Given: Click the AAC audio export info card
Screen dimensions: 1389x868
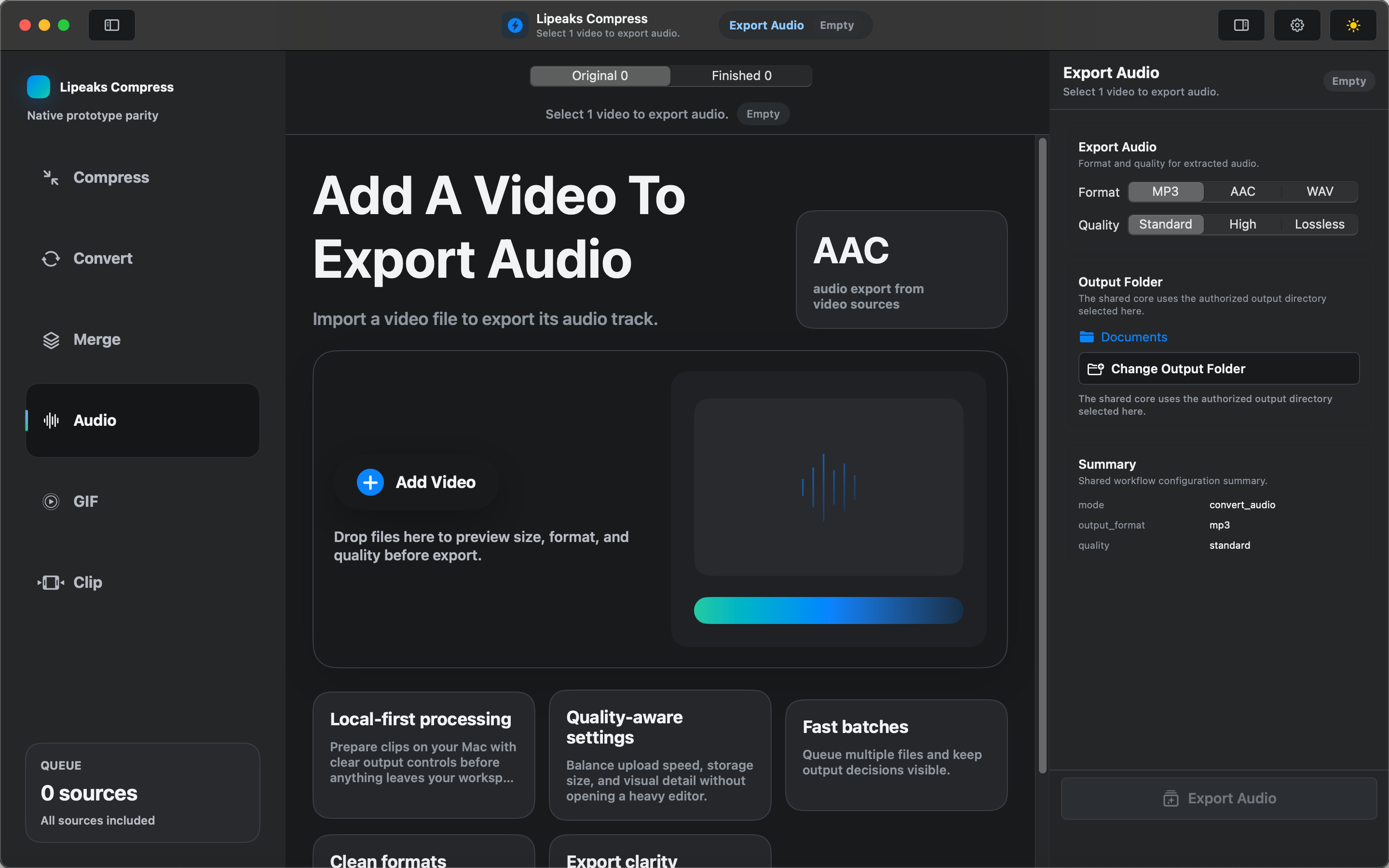Looking at the screenshot, I should pyautogui.click(x=901, y=270).
